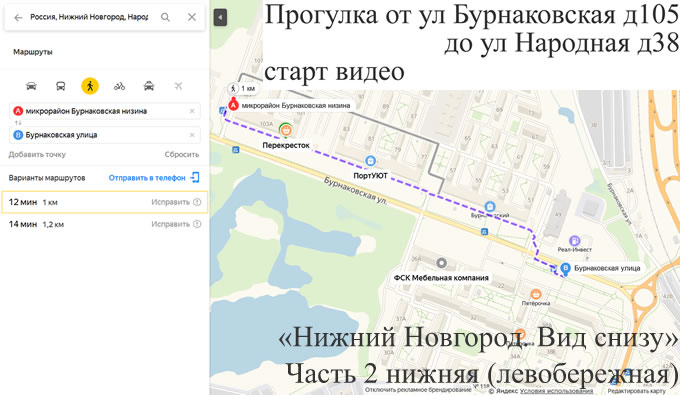Screen dimensions: 680x395
Task: Click the back arrow in search bar
Action: click(x=18, y=17)
